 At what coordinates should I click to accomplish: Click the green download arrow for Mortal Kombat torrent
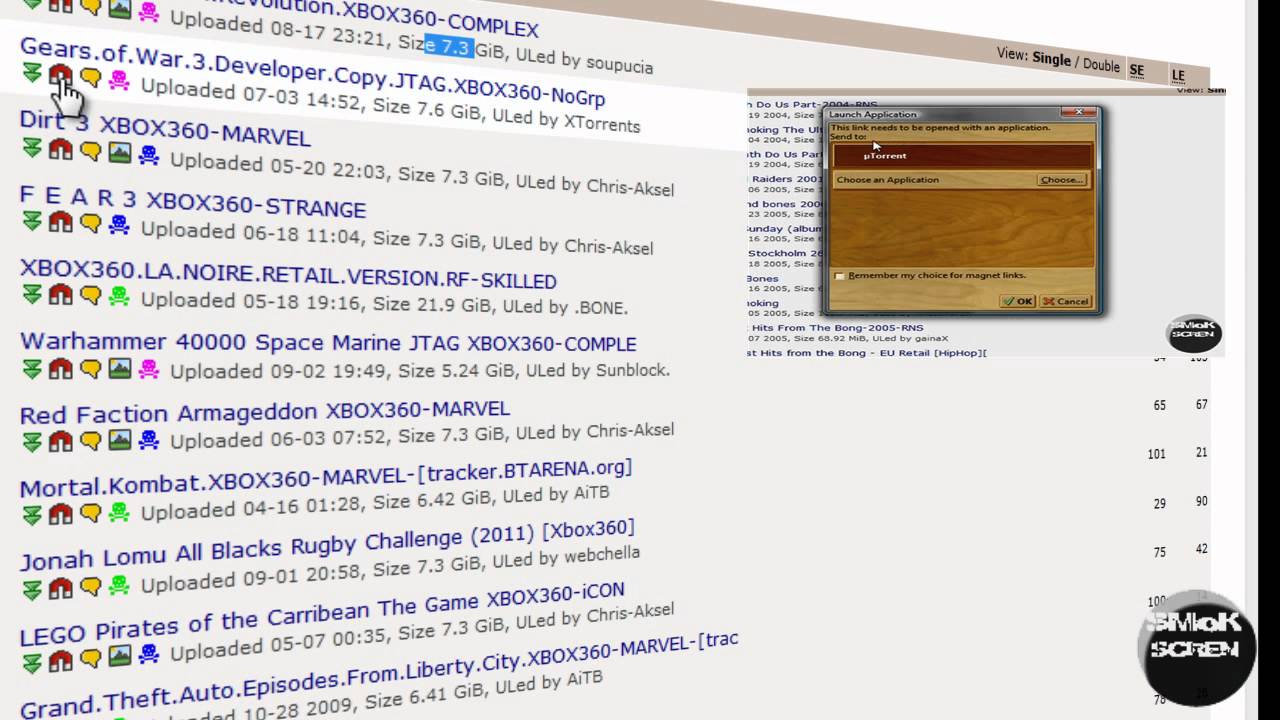[x=32, y=515]
